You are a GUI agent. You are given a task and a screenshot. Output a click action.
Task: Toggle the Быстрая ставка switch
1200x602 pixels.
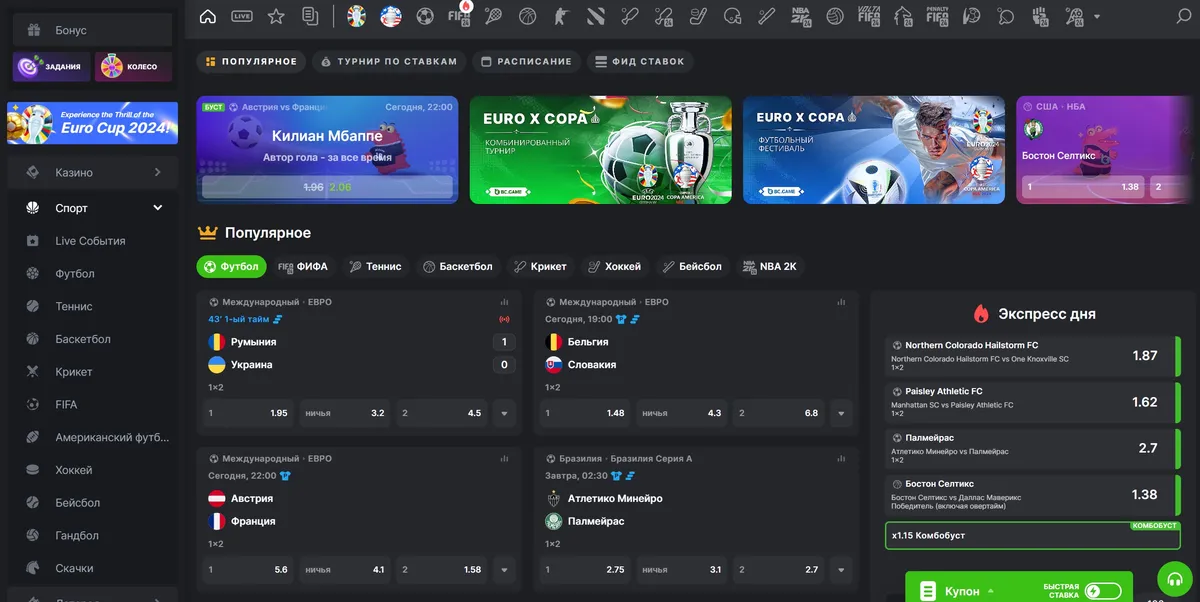[x=1102, y=592]
